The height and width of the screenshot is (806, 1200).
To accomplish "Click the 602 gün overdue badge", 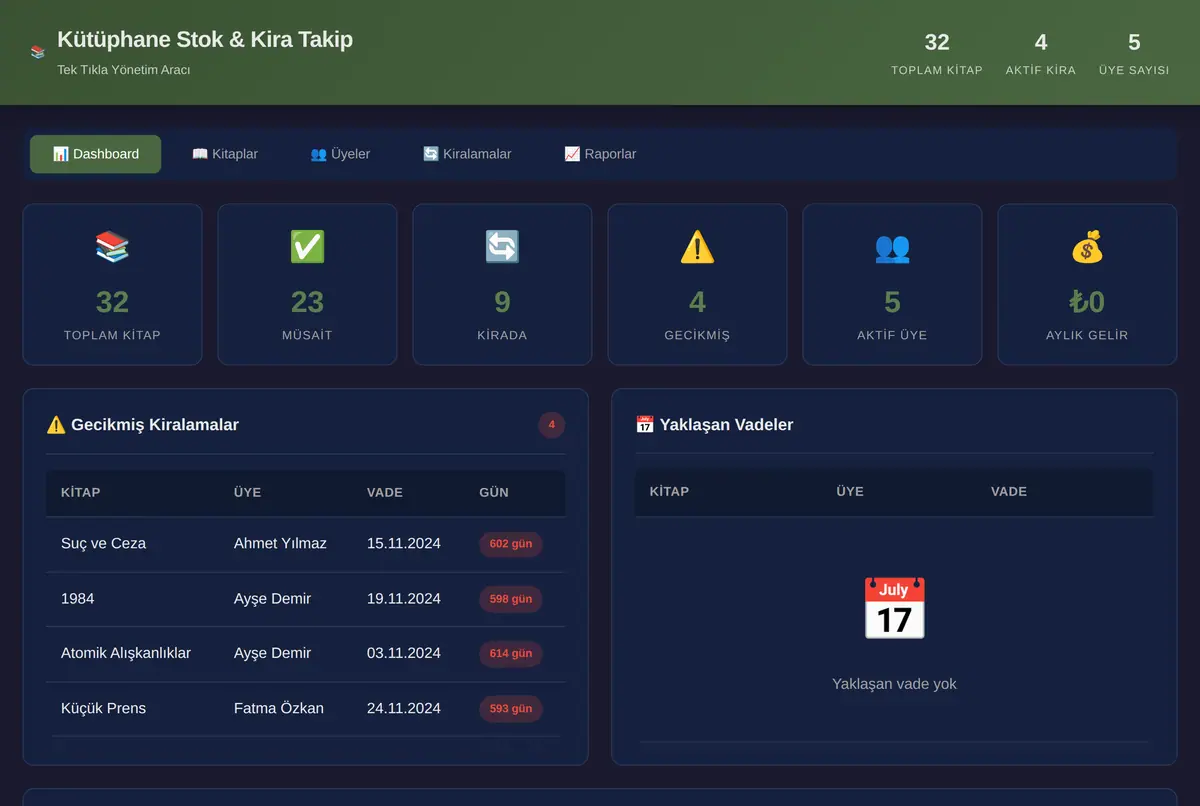I will [x=511, y=544].
